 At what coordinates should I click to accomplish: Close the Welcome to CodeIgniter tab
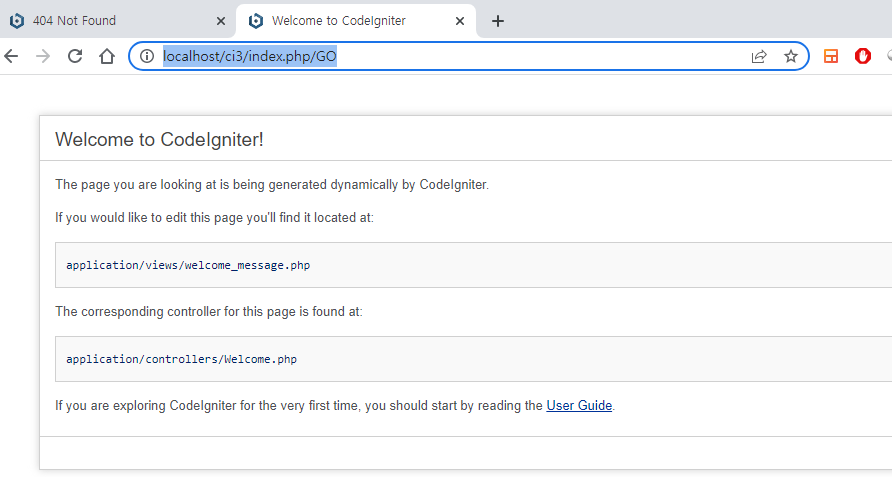[460, 21]
